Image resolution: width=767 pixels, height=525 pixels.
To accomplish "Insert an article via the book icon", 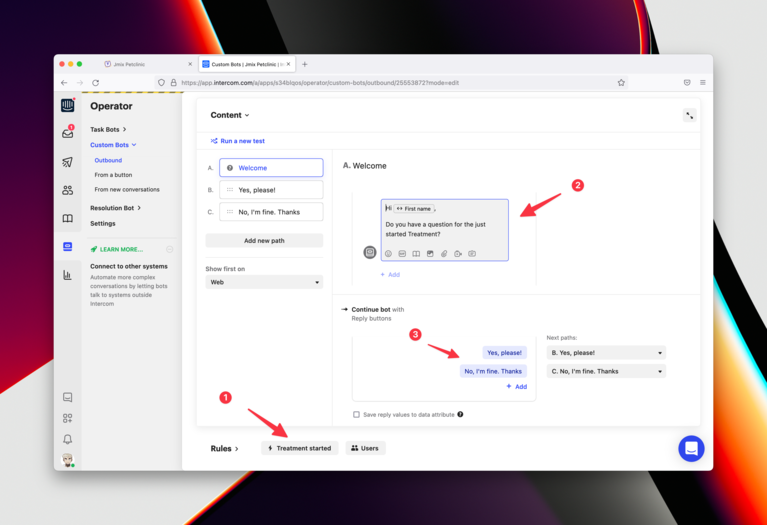I will (x=416, y=253).
